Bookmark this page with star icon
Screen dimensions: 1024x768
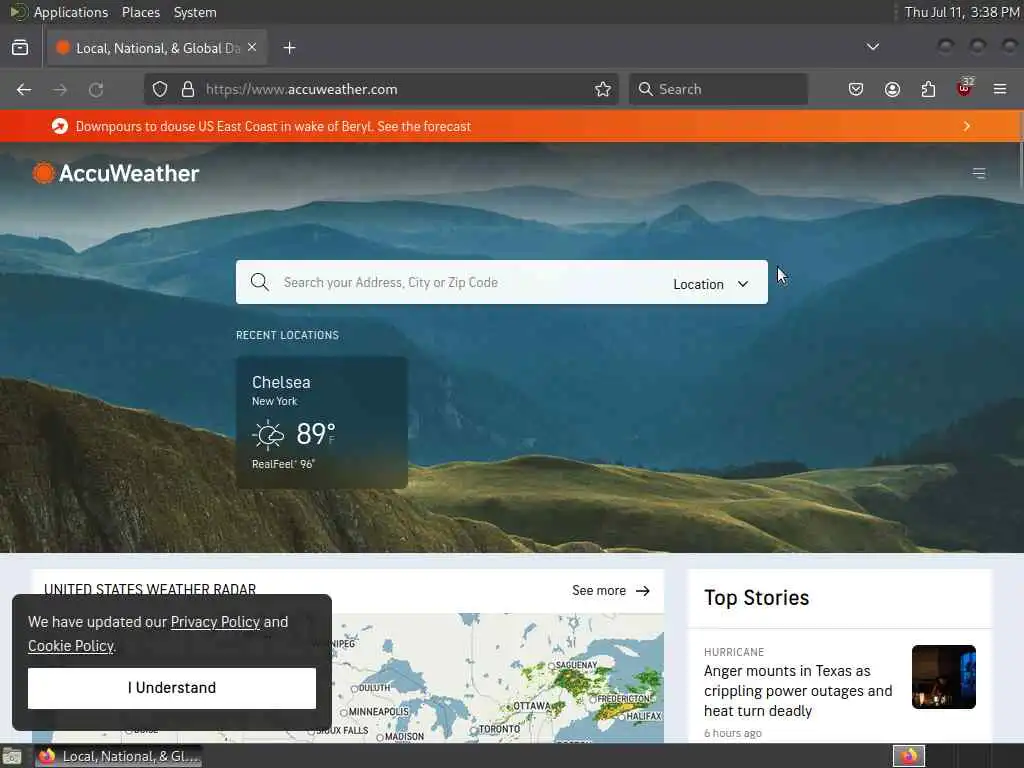603,89
